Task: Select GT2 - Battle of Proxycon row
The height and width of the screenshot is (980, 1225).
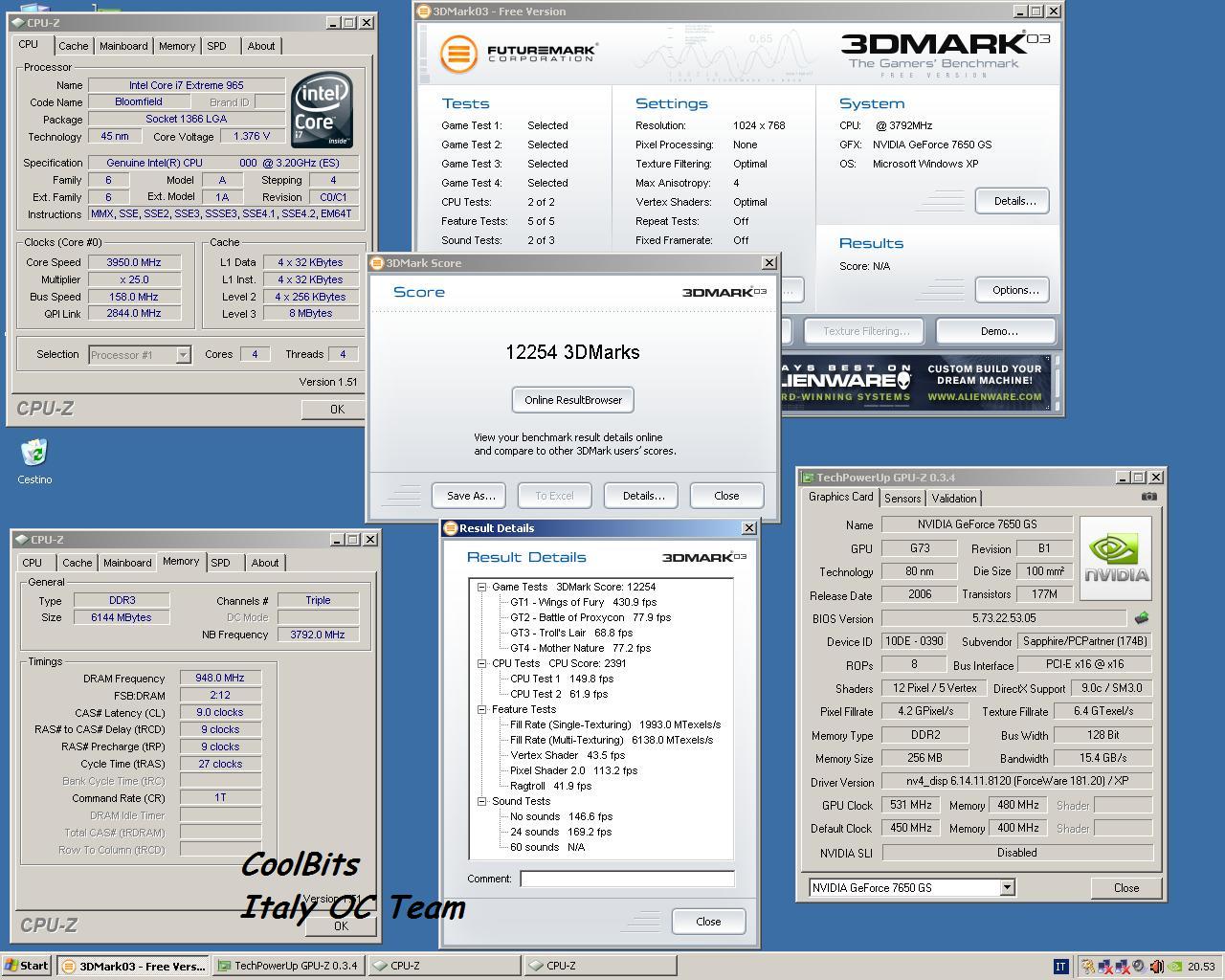Action: point(590,617)
